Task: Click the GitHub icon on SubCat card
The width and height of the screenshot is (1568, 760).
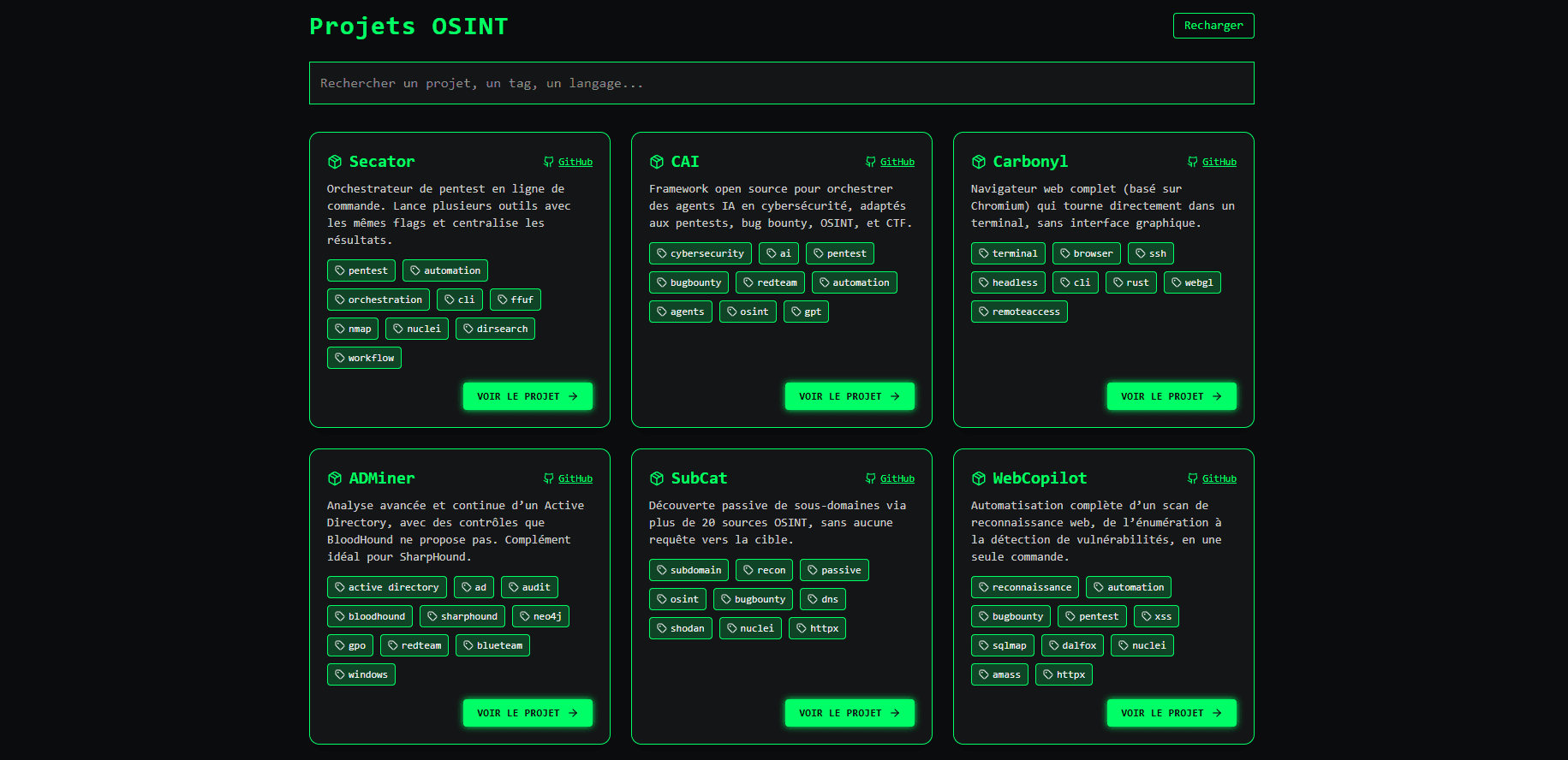Action: 871,478
